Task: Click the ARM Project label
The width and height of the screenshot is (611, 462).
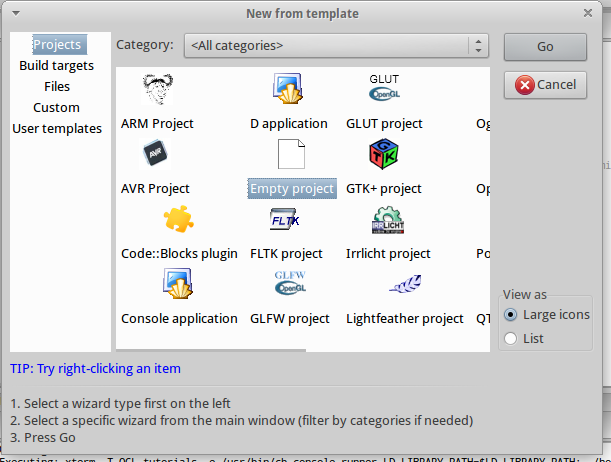Action: (157, 123)
